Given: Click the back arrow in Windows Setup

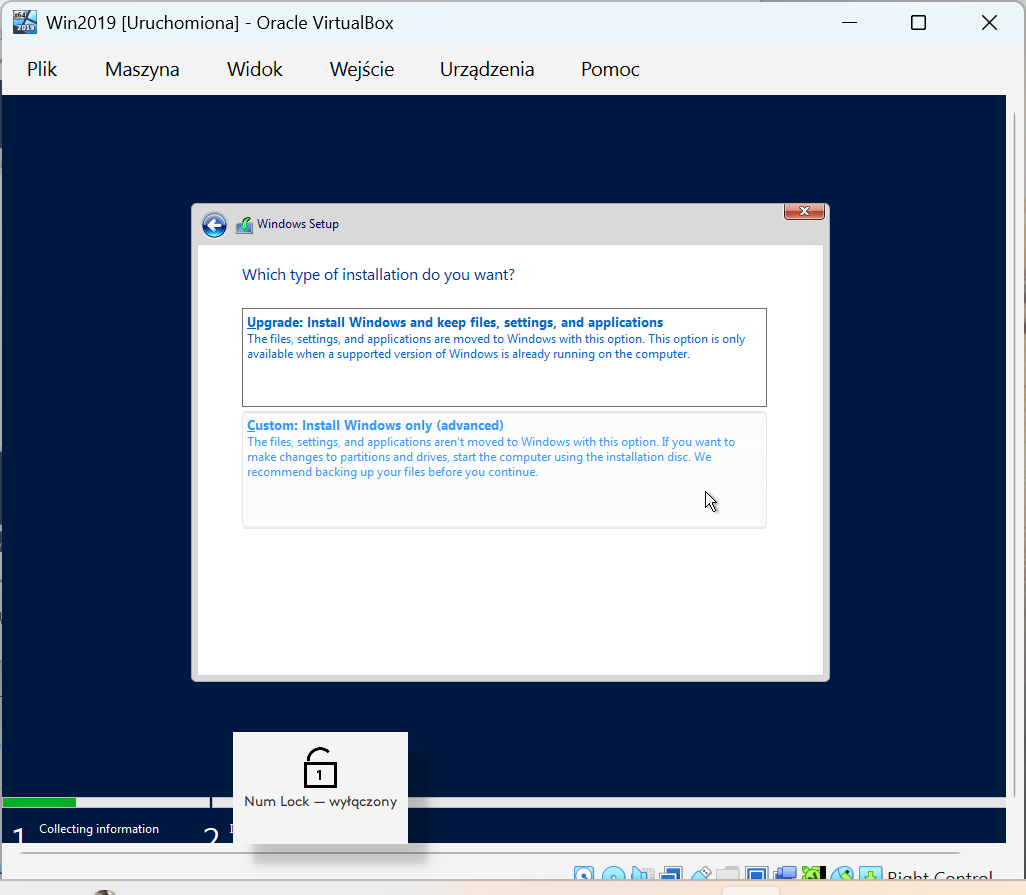Looking at the screenshot, I should 214,225.
